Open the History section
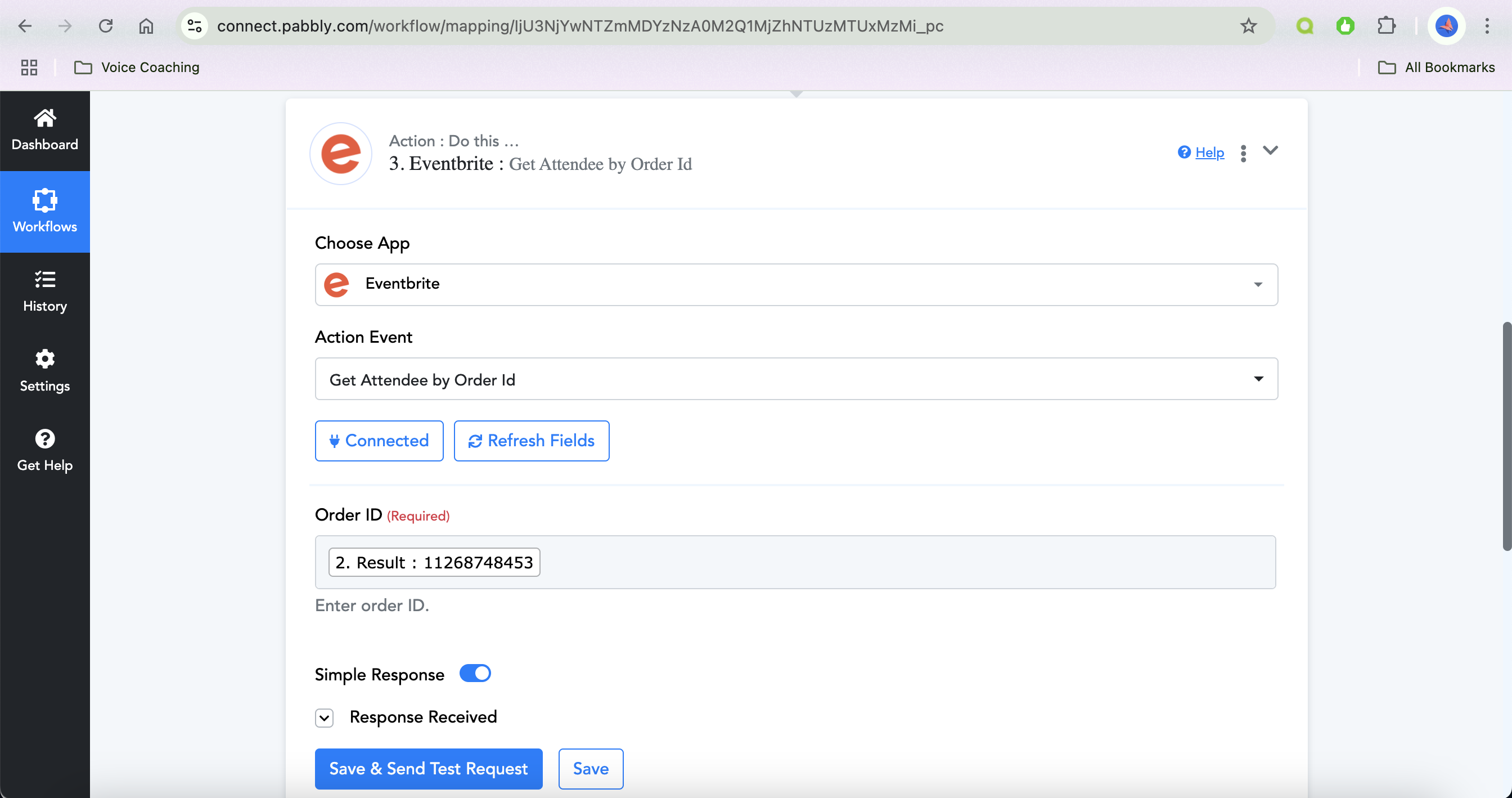The image size is (1512, 798). tap(44, 292)
